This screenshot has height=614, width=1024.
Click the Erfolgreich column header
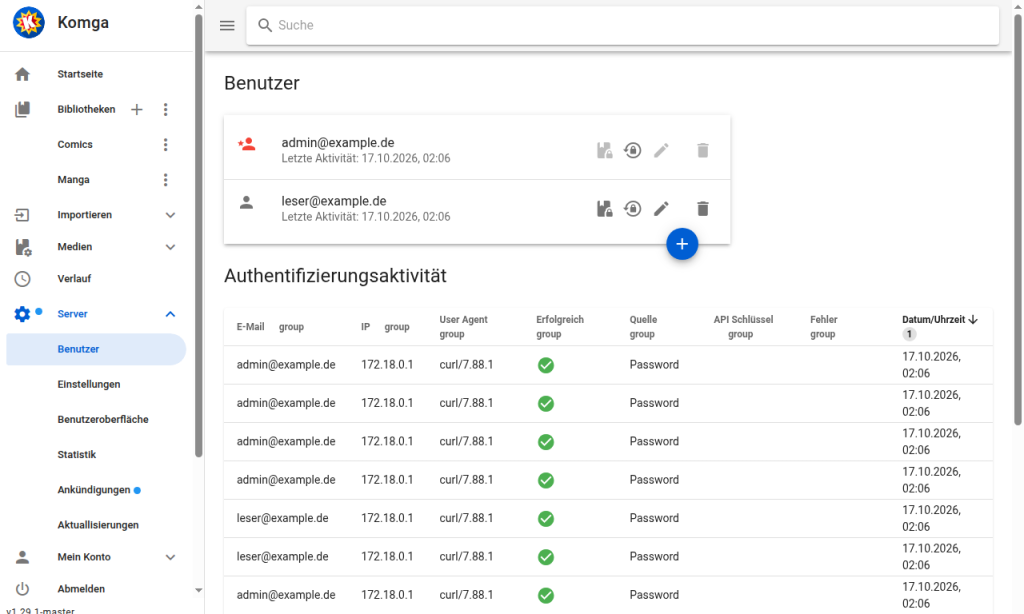tap(560, 320)
